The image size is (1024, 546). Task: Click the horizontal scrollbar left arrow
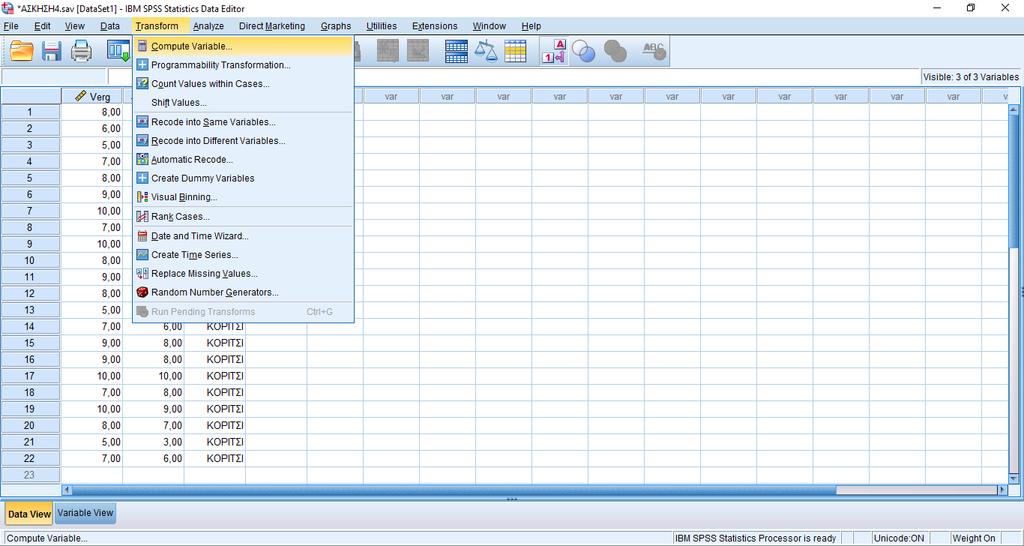click(67, 490)
